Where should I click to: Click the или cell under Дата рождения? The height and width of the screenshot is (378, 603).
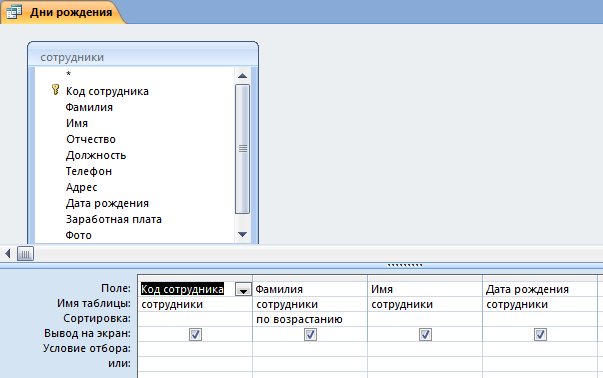coord(540,364)
